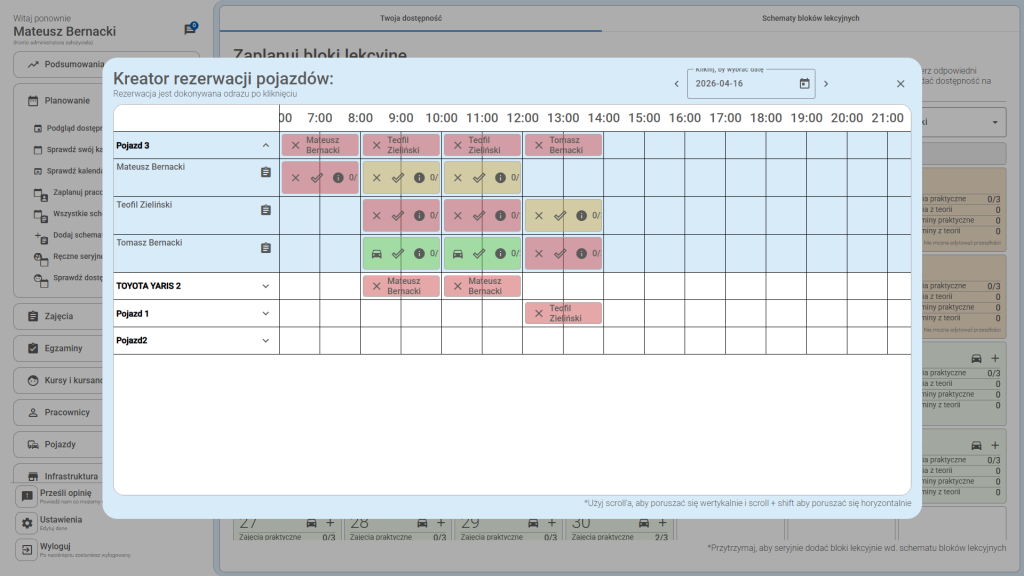This screenshot has height=576, width=1024.
Task: Expand the TOYOTA YARIS 2 vehicle row
Action: [266, 286]
